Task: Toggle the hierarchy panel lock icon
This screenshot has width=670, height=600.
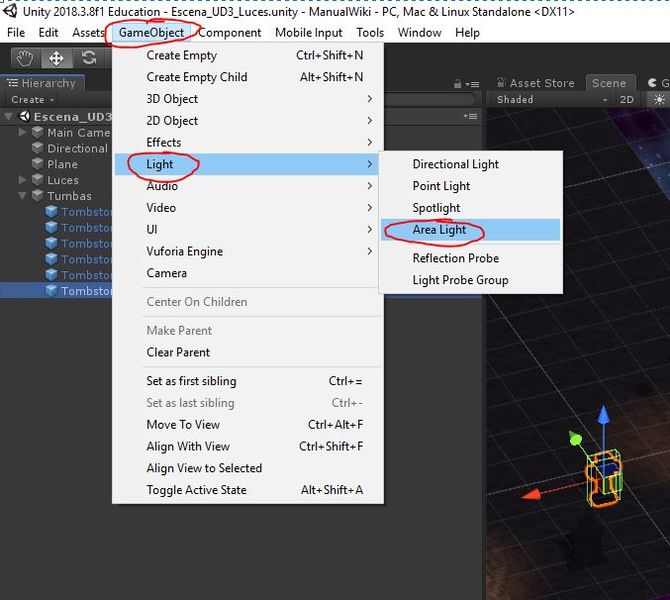Action: point(457,84)
